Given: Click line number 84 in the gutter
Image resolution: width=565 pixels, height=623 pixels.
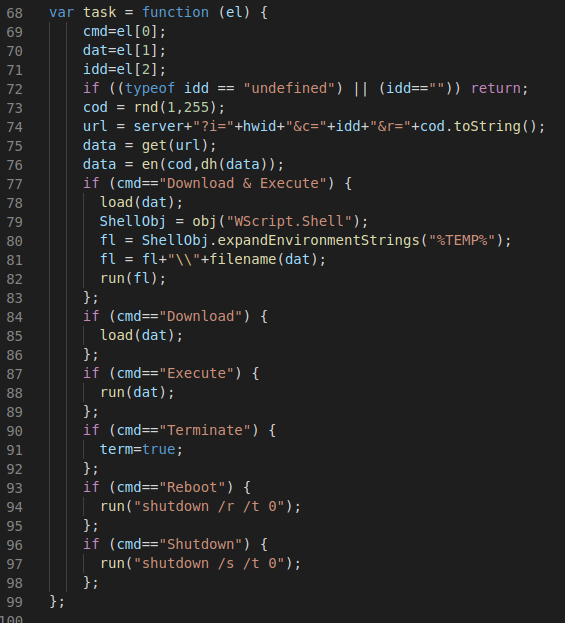Looking at the screenshot, I should click(x=14, y=317).
